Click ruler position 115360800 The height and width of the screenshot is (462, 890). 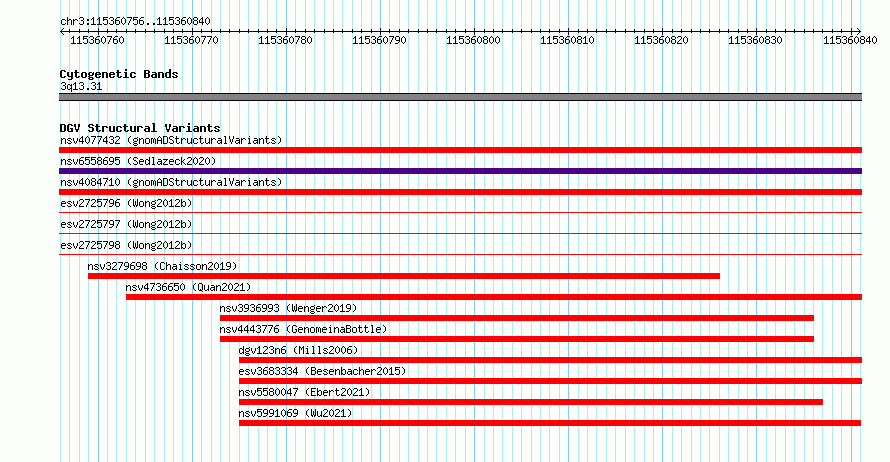click(x=473, y=40)
